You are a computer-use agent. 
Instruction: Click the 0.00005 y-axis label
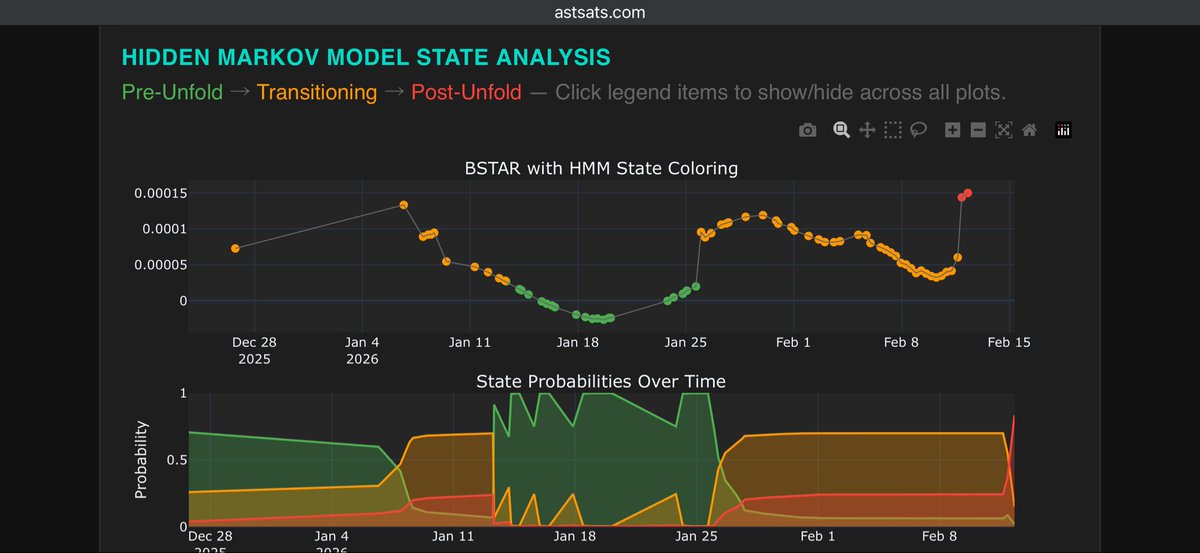(161, 265)
